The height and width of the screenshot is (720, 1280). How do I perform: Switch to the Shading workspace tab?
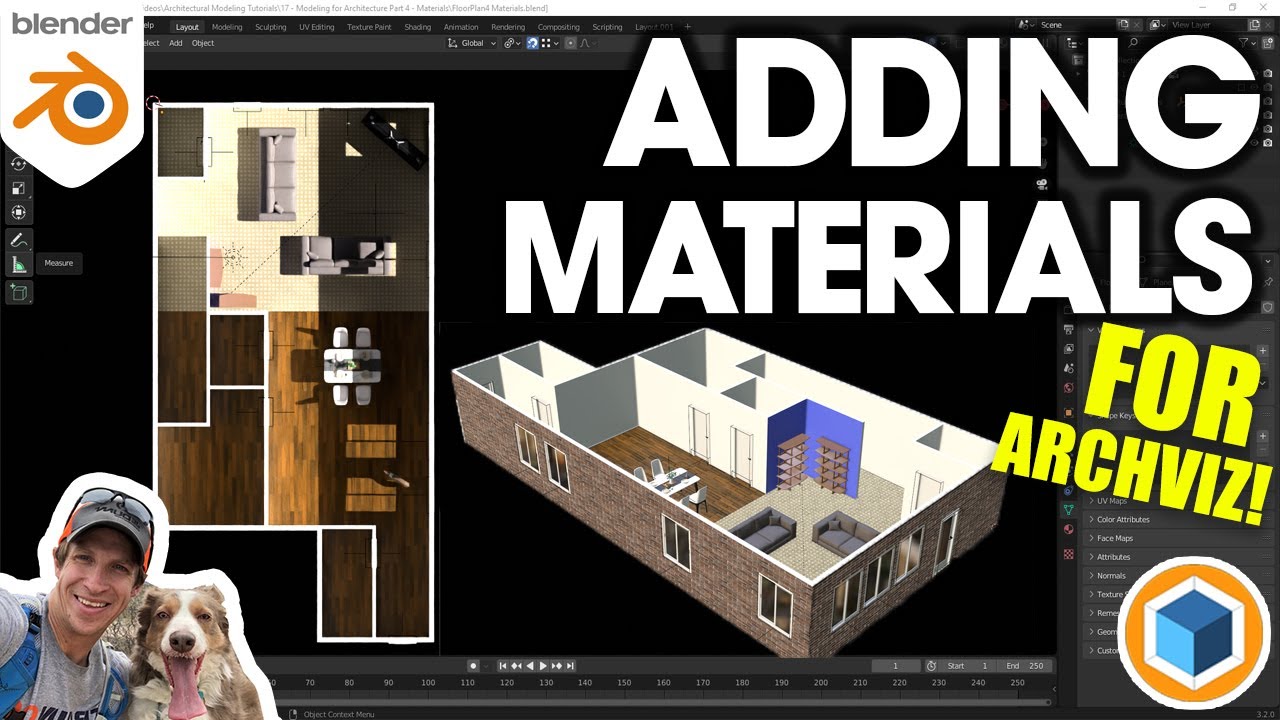418,27
